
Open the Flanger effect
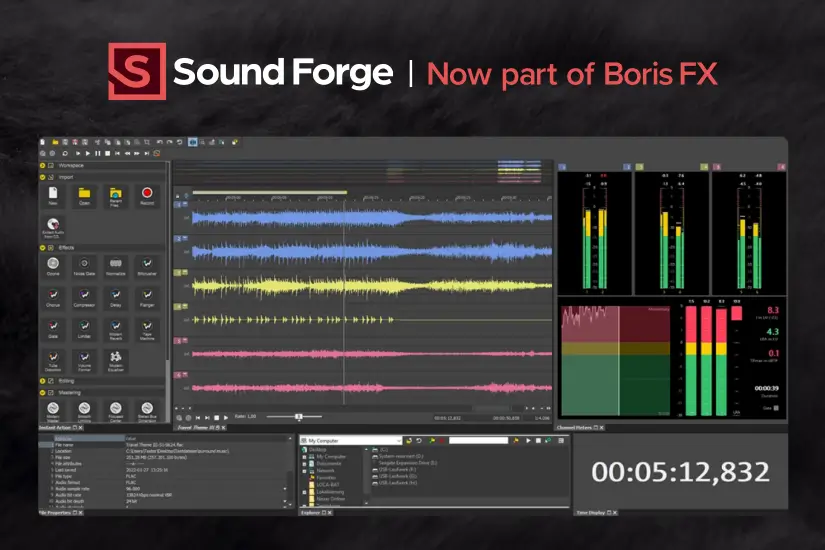[147, 297]
